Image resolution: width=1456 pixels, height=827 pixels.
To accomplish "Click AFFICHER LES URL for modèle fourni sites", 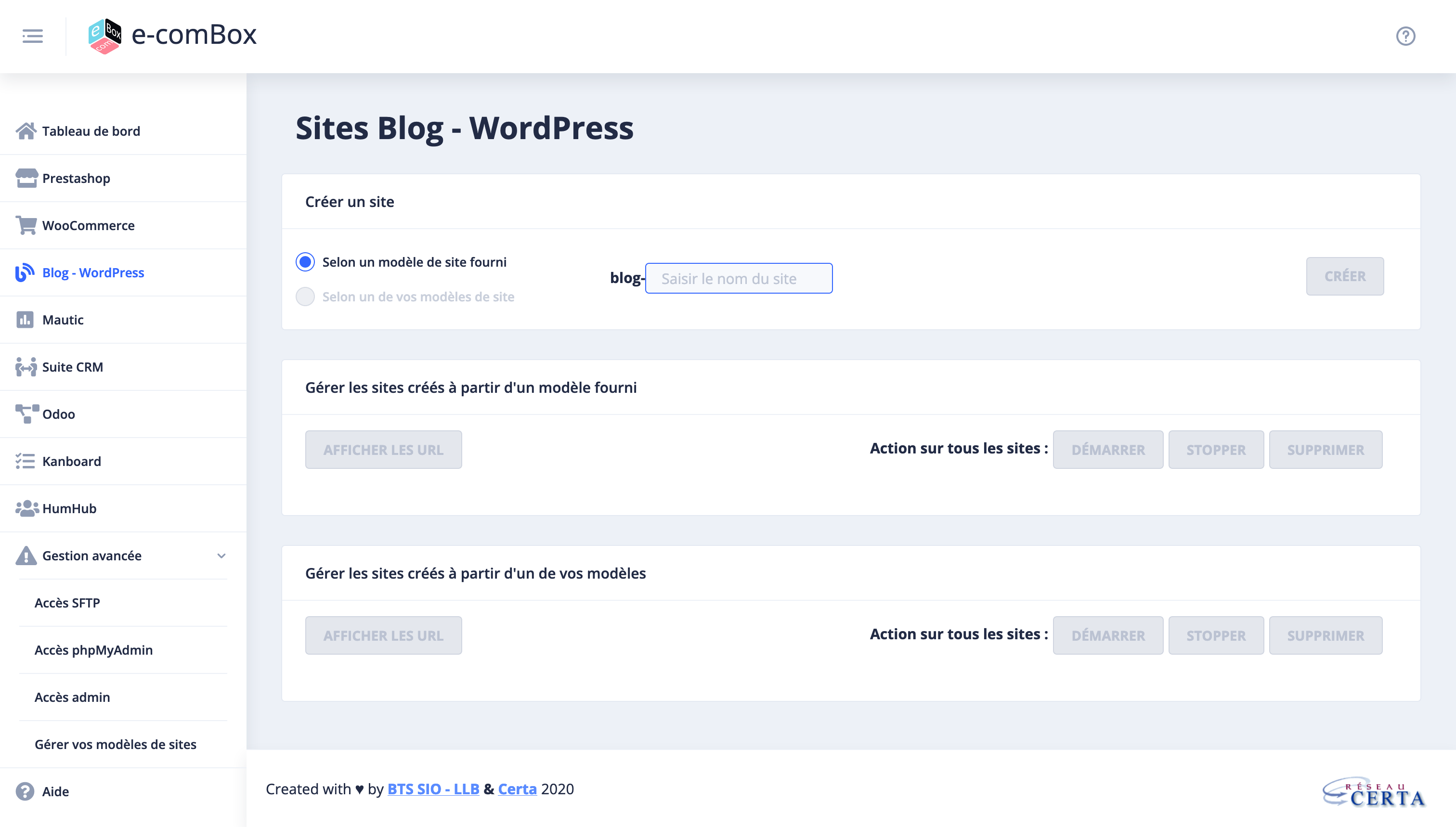I will [x=383, y=450].
